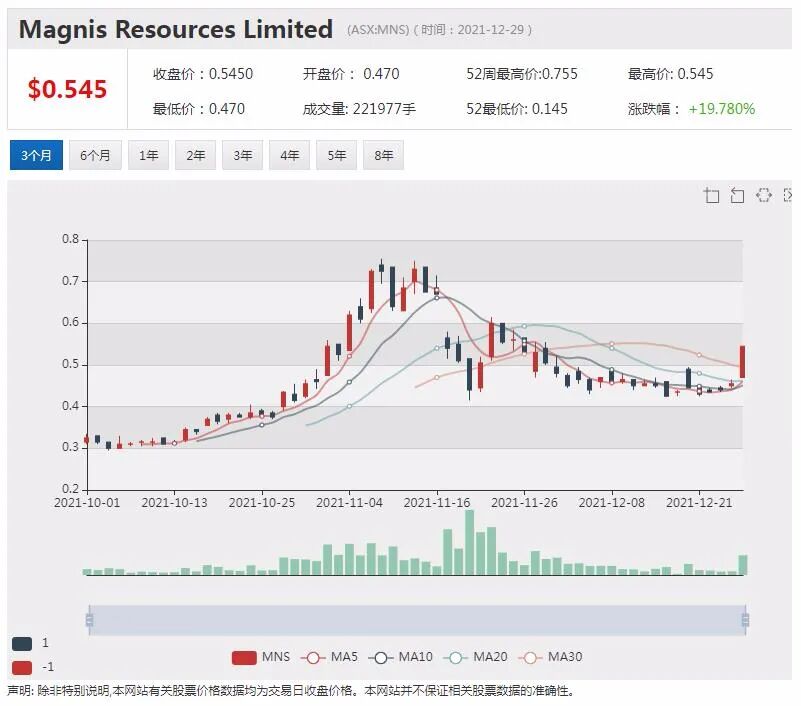Click the 最高价: 0.545 value
Viewport: 801px width, 706px height.
[x=670, y=74]
